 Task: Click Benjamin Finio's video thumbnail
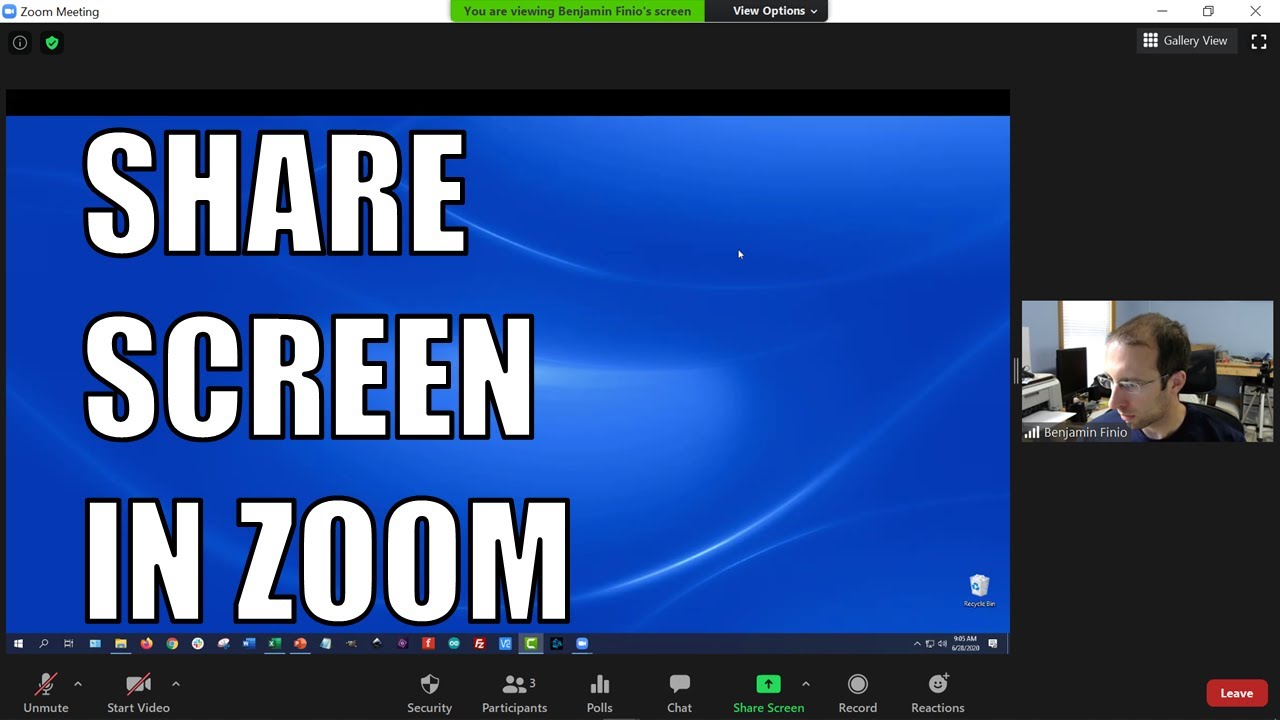[x=1146, y=371]
